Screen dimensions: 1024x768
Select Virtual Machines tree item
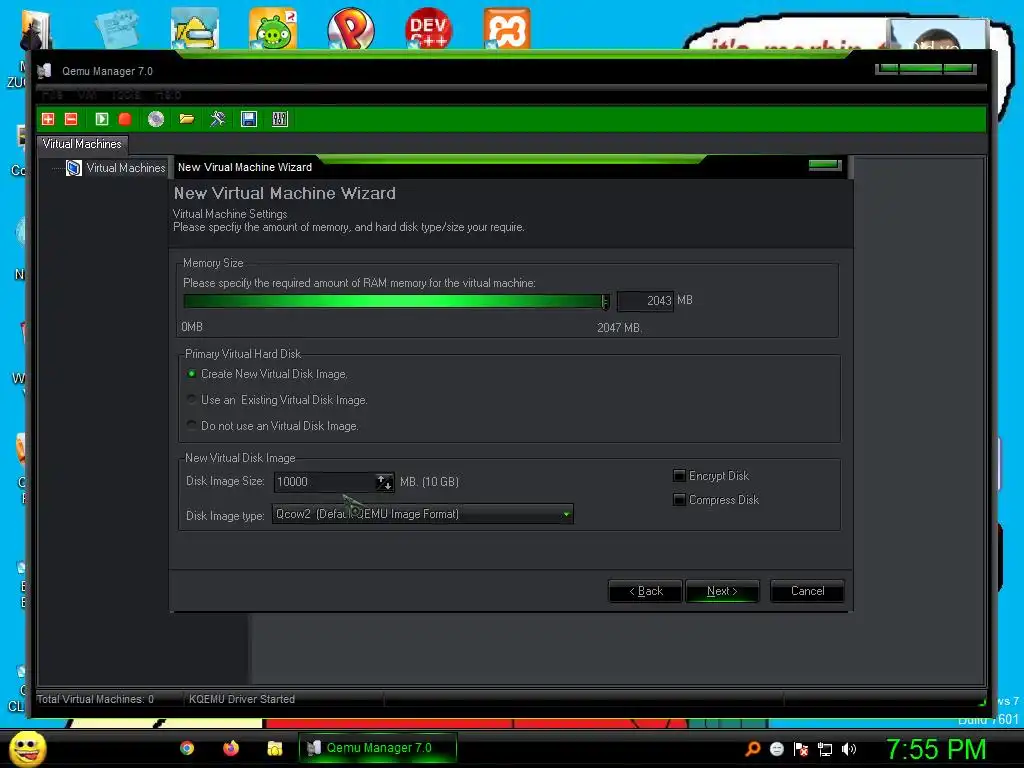pyautogui.click(x=126, y=168)
